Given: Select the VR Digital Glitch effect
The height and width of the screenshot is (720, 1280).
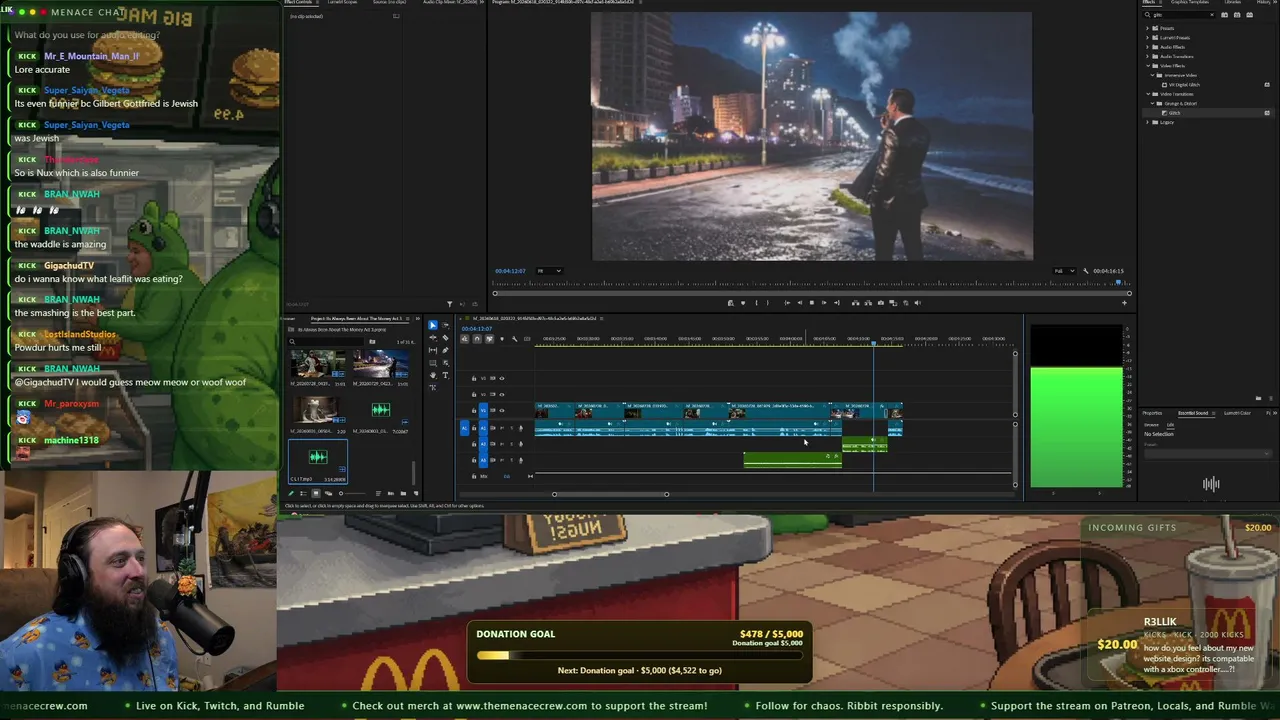Looking at the screenshot, I should click(1185, 85).
